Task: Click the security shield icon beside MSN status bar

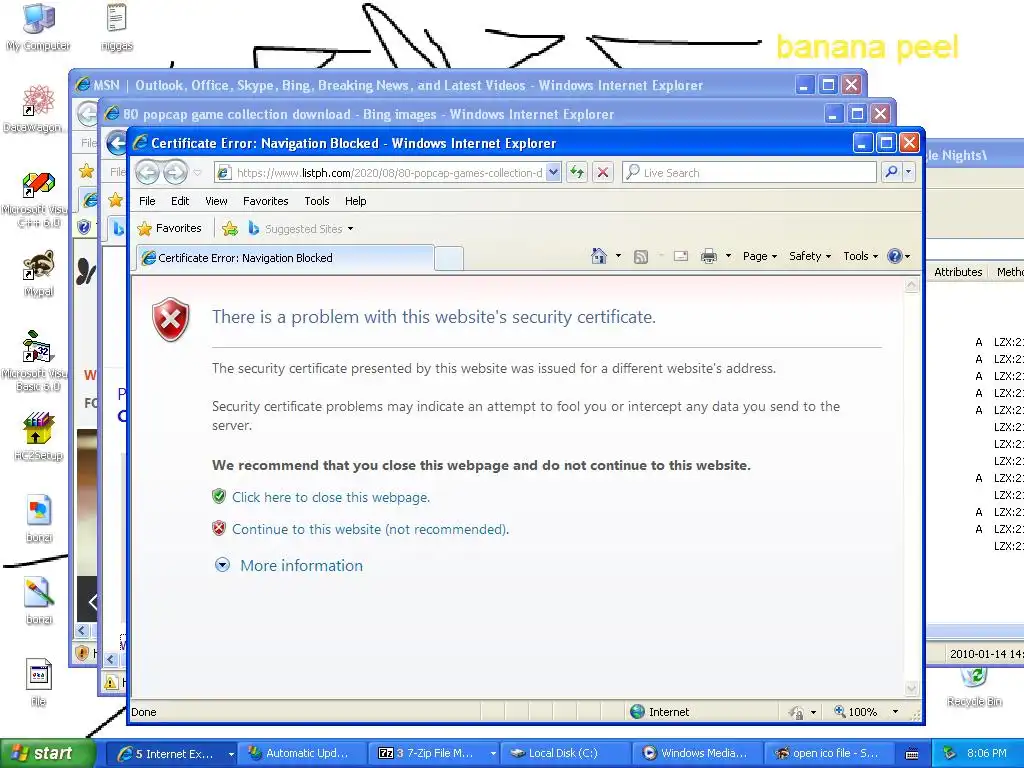Action: [x=82, y=652]
